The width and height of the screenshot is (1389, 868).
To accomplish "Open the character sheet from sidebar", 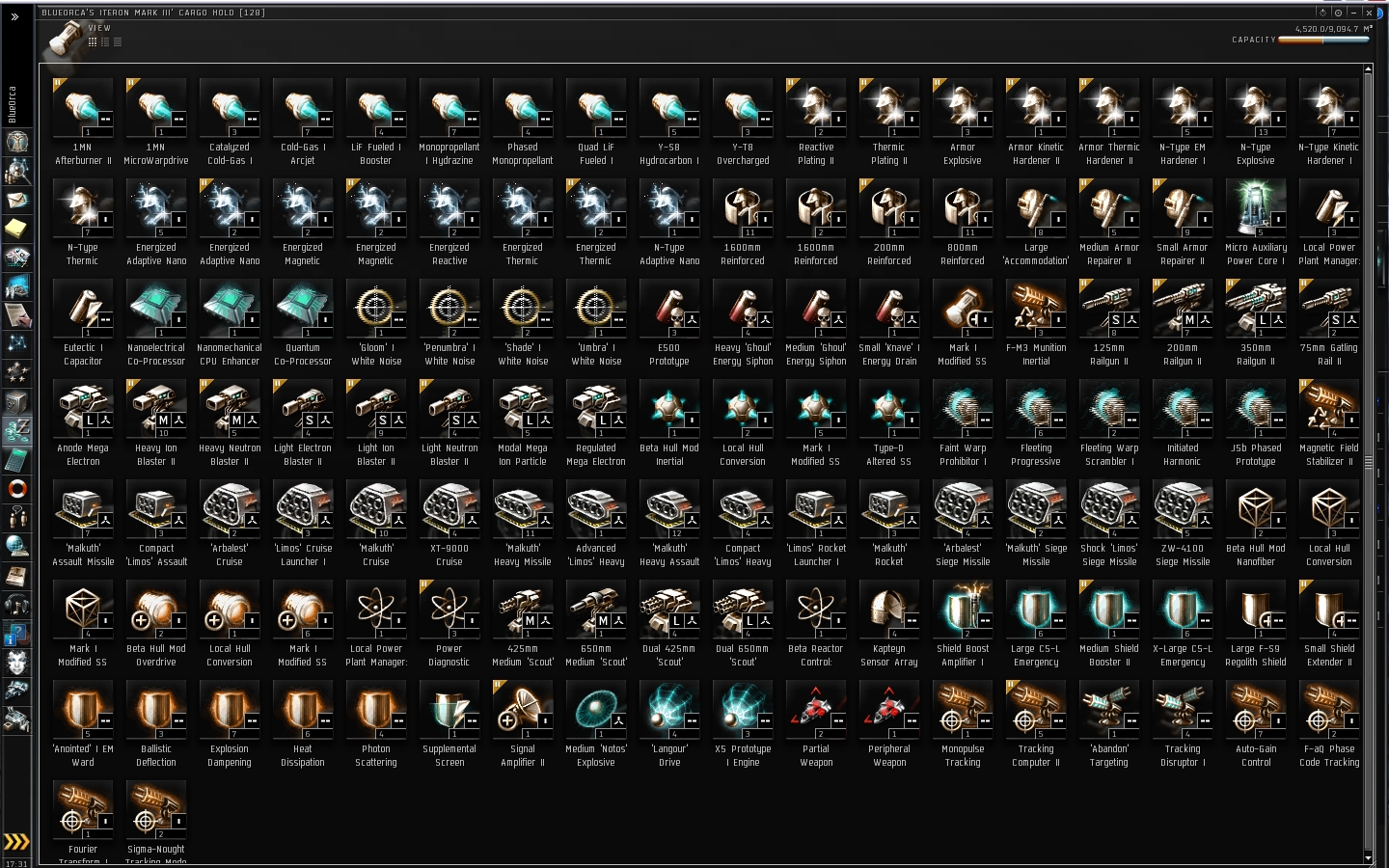I will (x=16, y=141).
